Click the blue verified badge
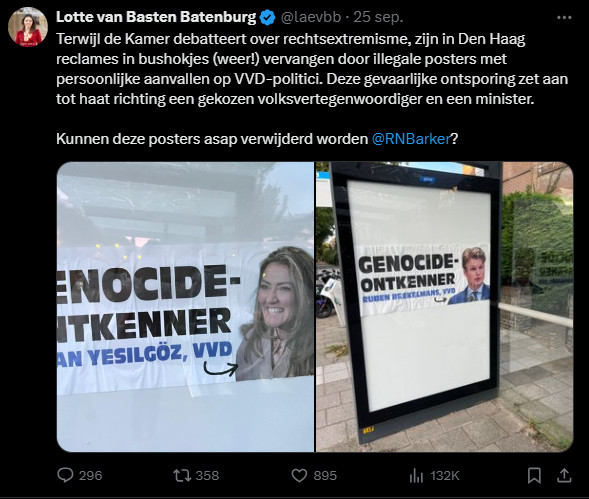The width and height of the screenshot is (589, 499). (x=267, y=18)
